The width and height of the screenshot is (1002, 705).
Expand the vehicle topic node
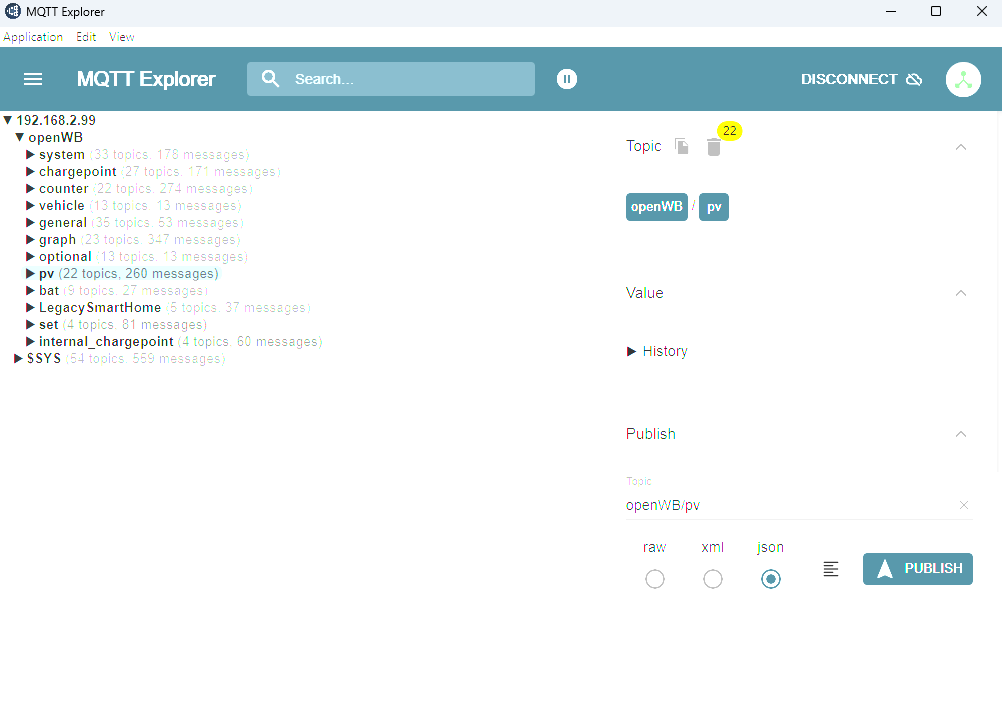tap(30, 206)
